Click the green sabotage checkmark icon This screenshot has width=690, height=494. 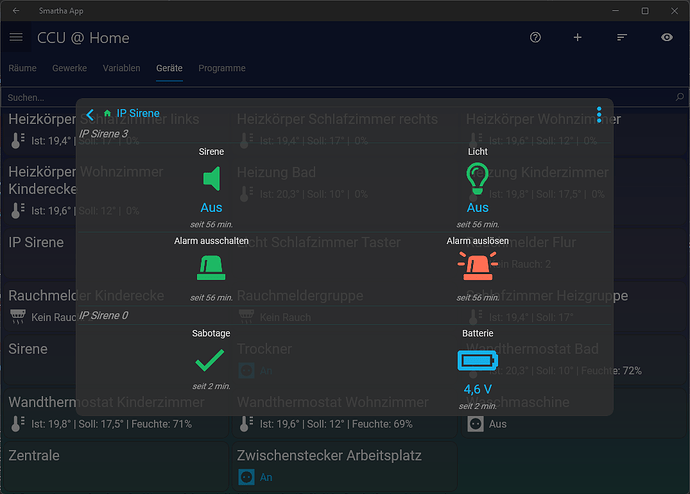(x=211, y=358)
